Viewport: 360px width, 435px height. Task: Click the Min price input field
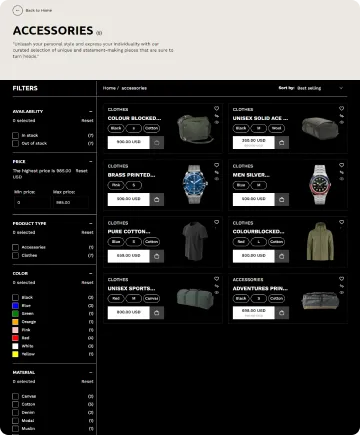click(32, 202)
